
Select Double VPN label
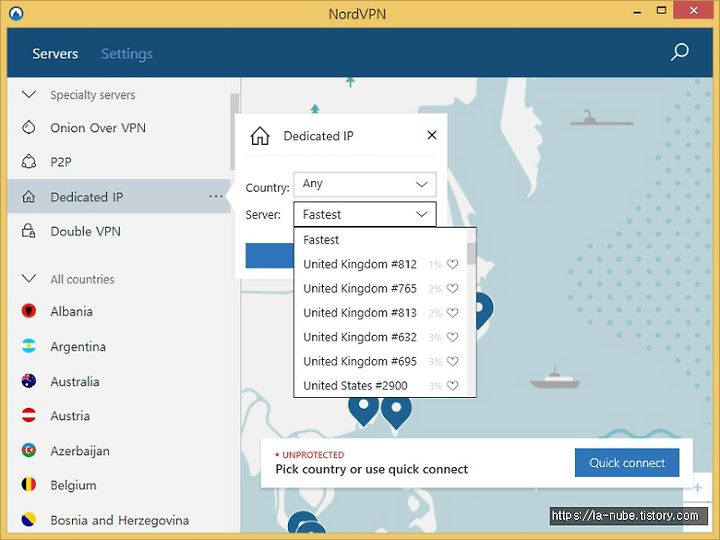tap(85, 231)
